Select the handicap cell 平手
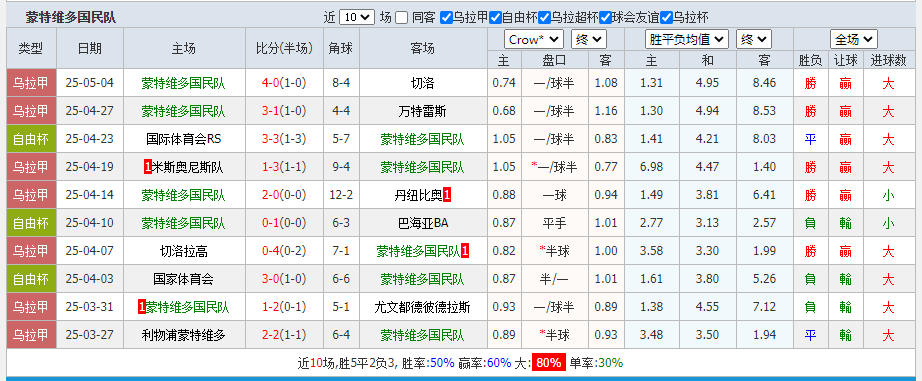 [554, 223]
